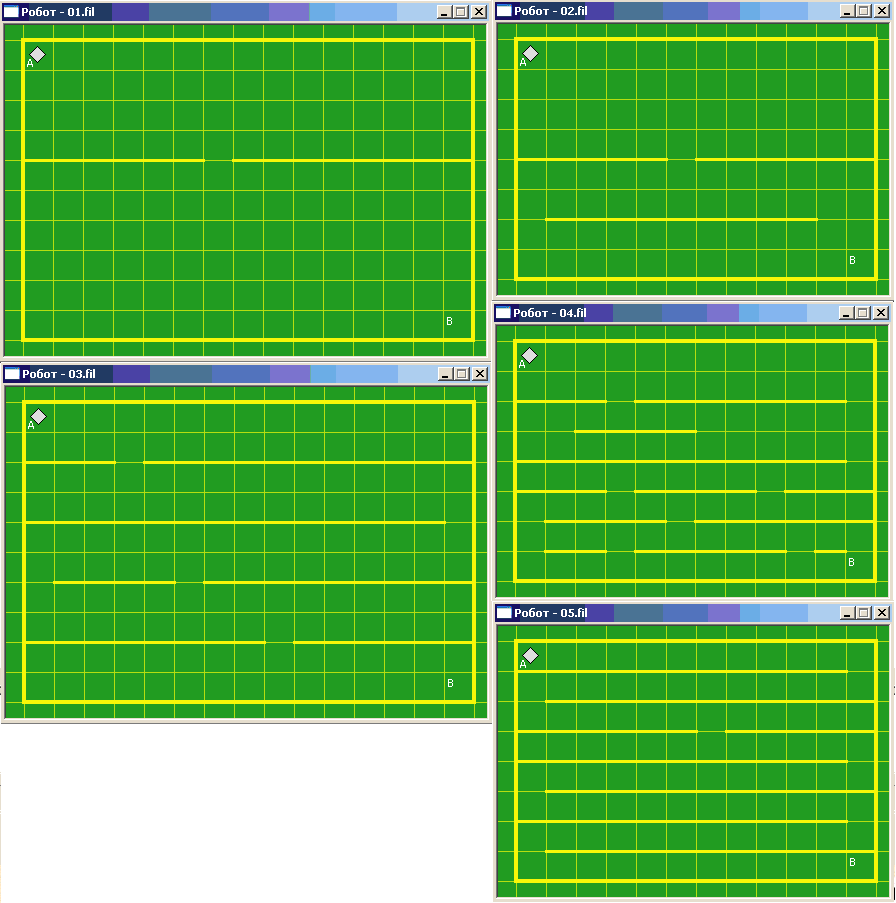Activate the Робот - 03.fil title bar

[246, 374]
